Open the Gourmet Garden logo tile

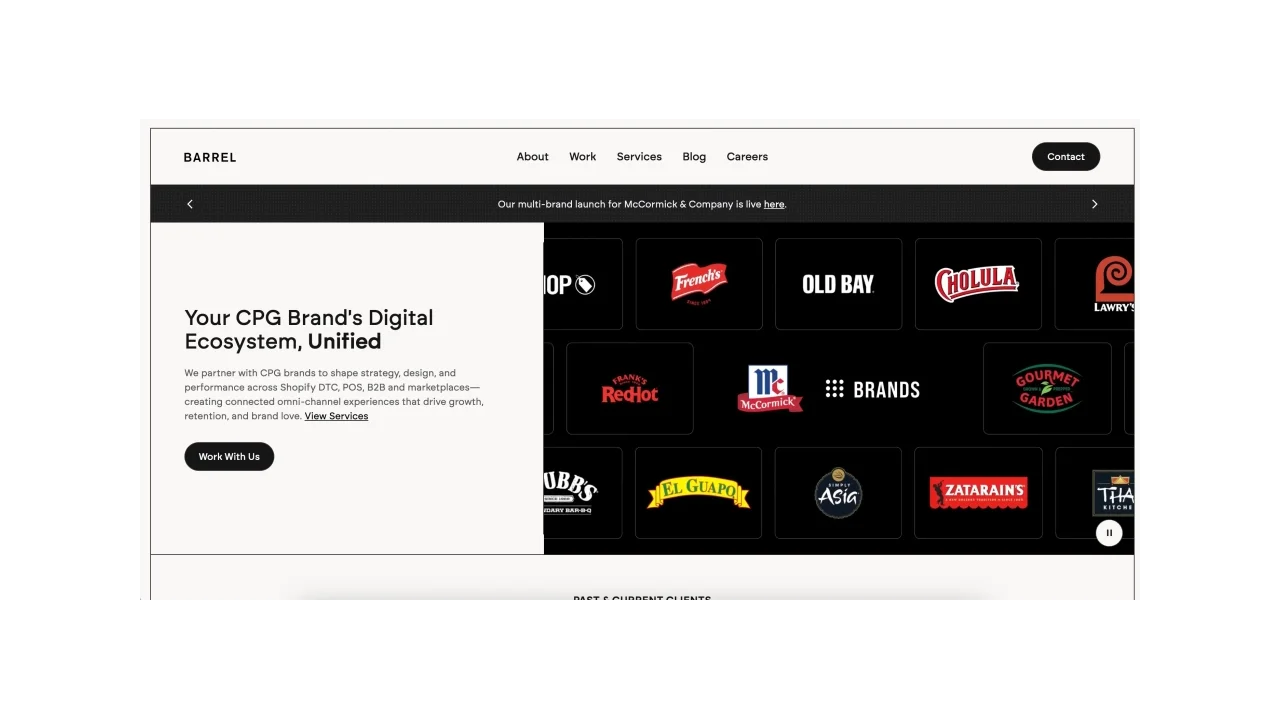pyautogui.click(x=1047, y=388)
